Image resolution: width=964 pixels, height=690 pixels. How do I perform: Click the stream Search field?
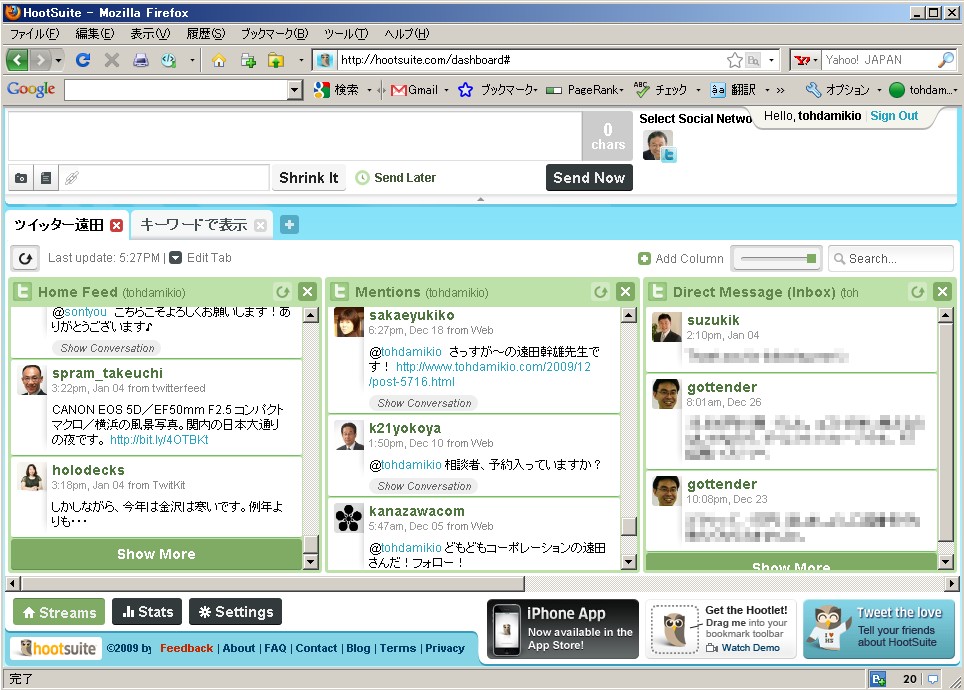[x=891, y=259]
